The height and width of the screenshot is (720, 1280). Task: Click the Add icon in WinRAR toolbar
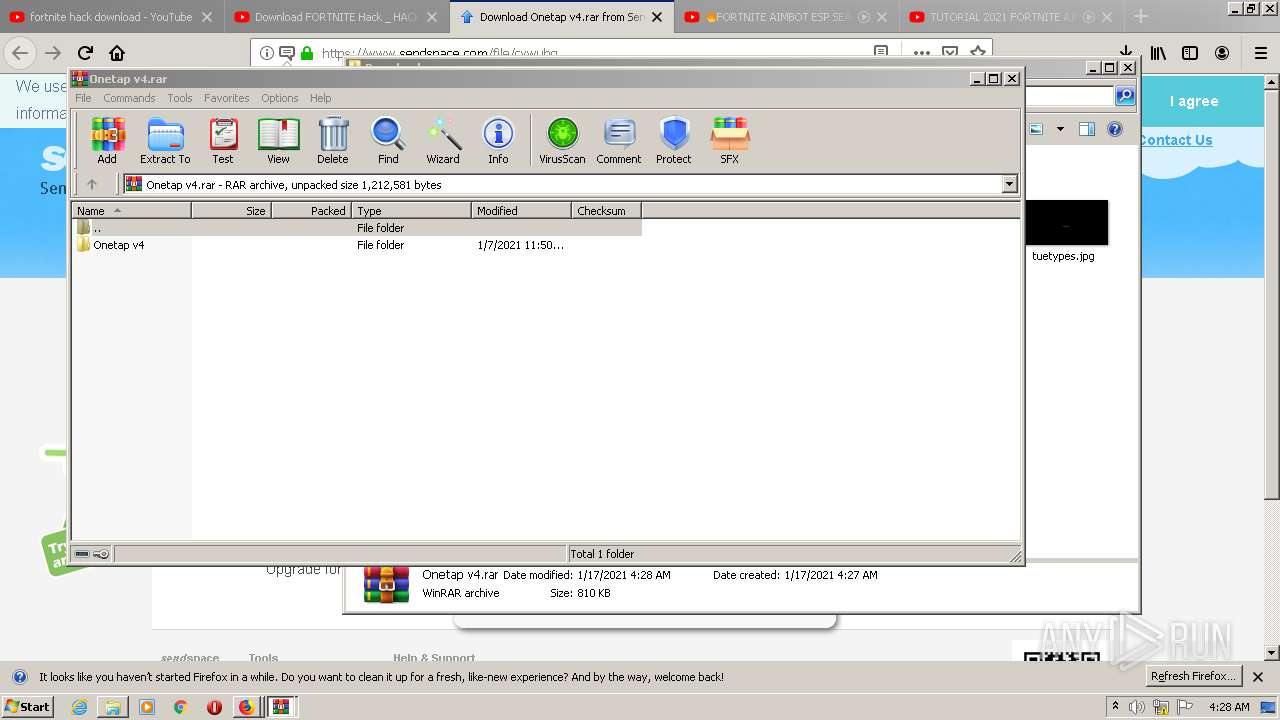[107, 140]
